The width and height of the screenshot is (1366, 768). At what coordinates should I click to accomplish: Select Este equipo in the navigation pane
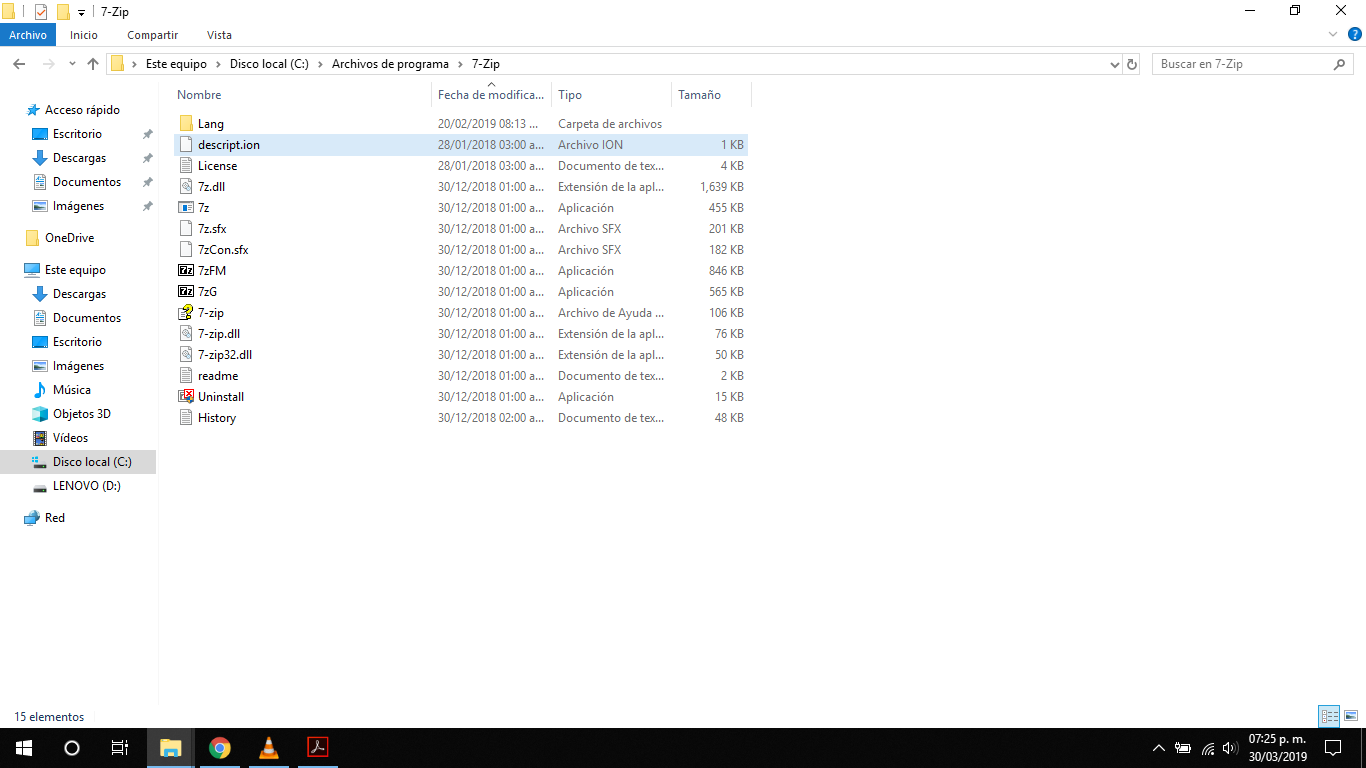[x=75, y=270]
